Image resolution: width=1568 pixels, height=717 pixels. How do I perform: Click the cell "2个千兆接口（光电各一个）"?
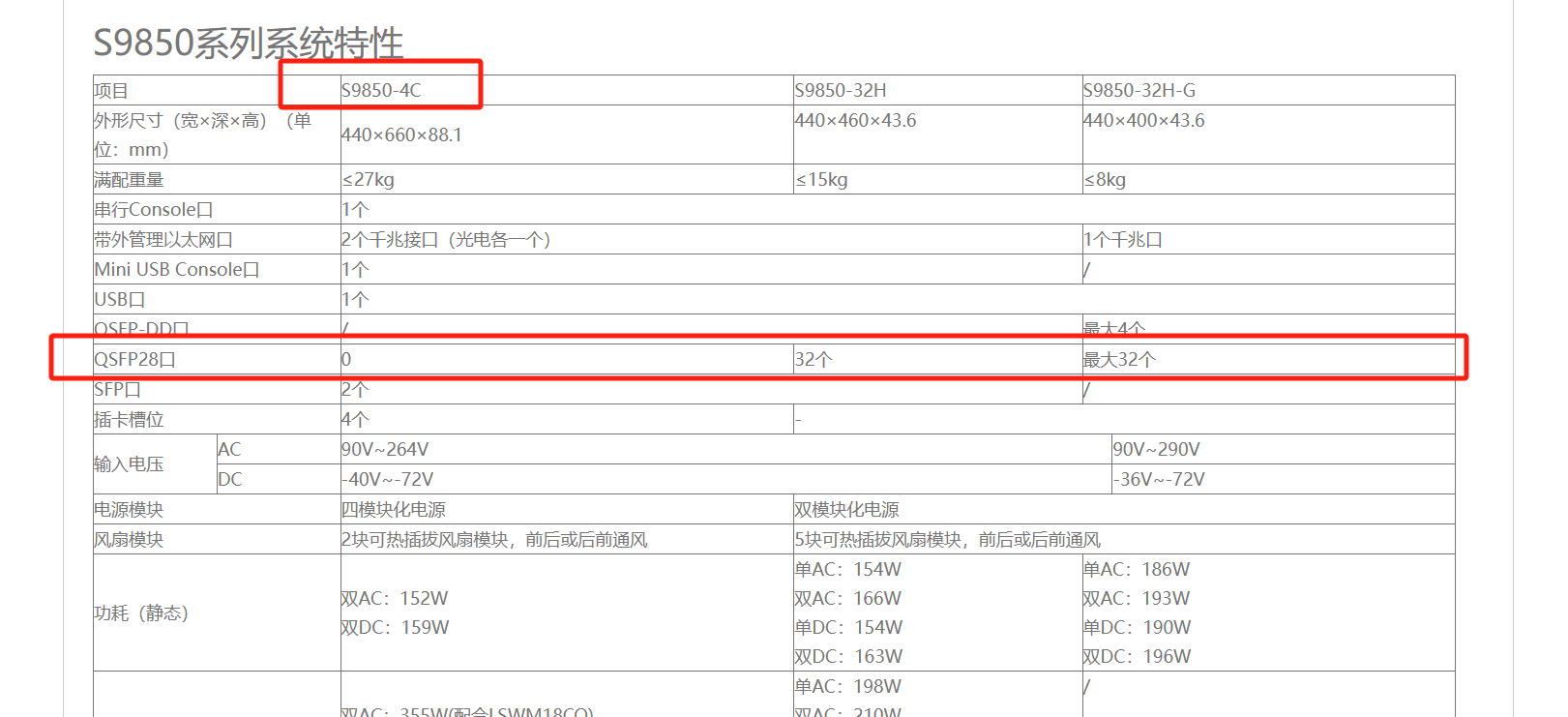(446, 240)
